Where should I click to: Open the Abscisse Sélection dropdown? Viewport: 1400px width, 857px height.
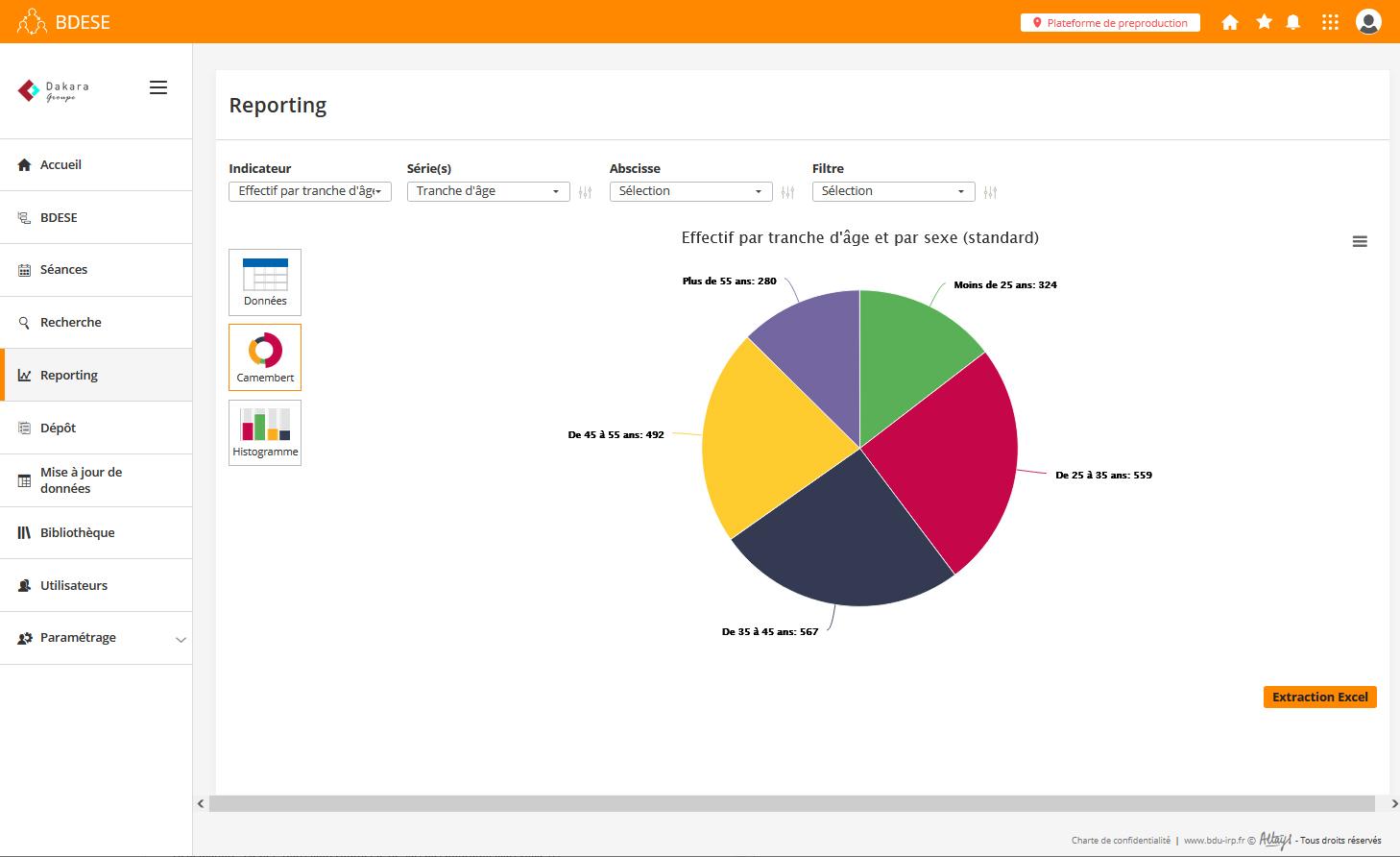coord(690,191)
